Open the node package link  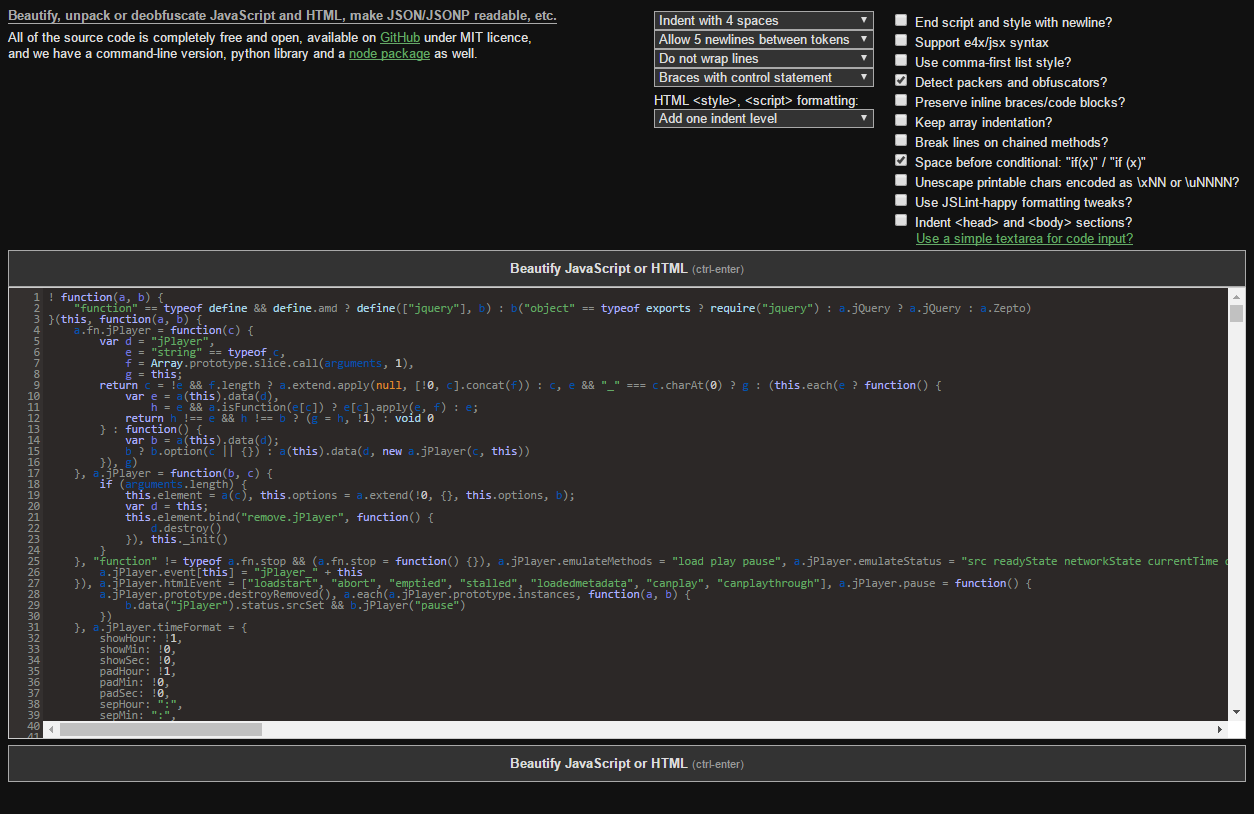(390, 54)
